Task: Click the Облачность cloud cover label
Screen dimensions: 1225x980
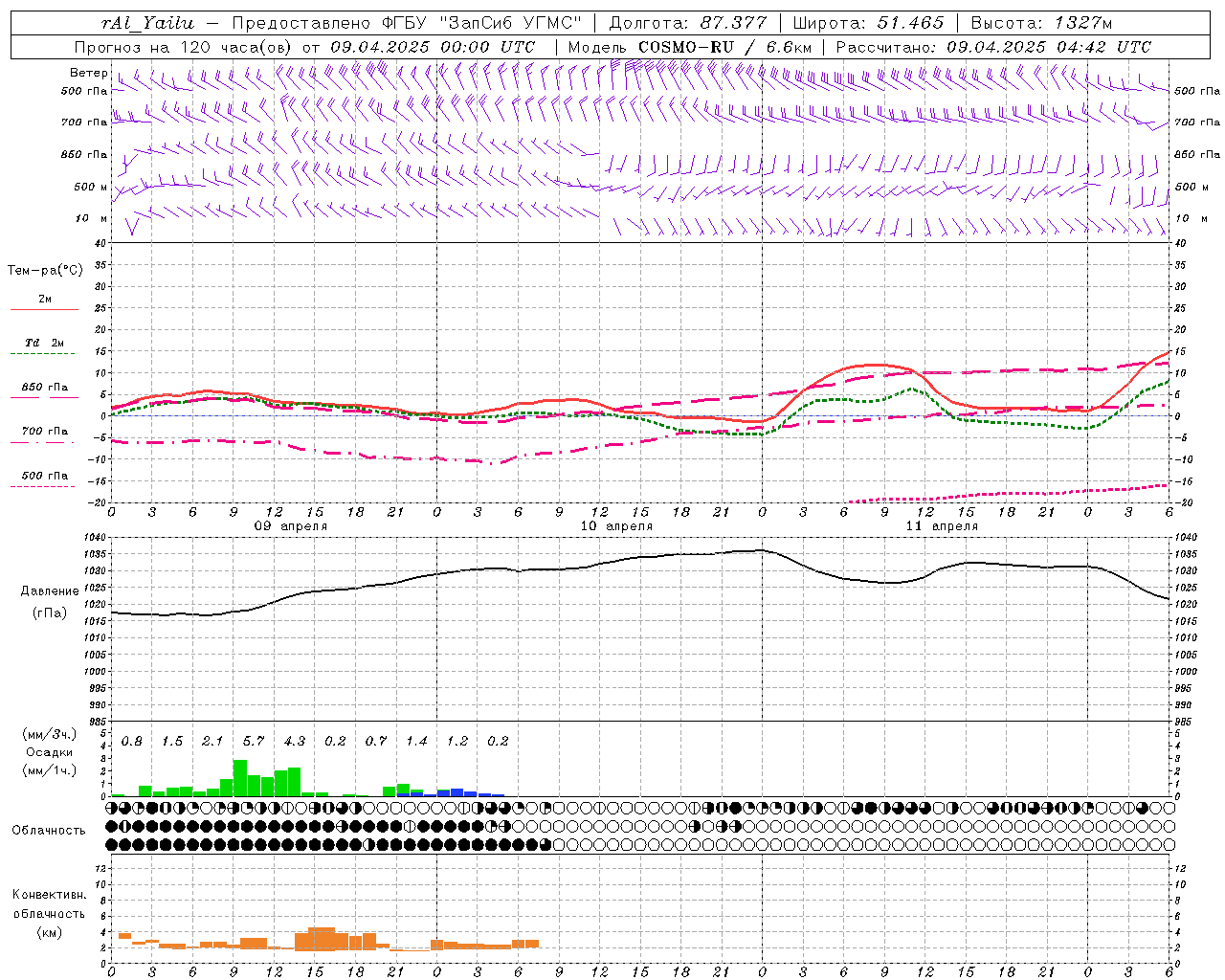Action: click(x=49, y=831)
